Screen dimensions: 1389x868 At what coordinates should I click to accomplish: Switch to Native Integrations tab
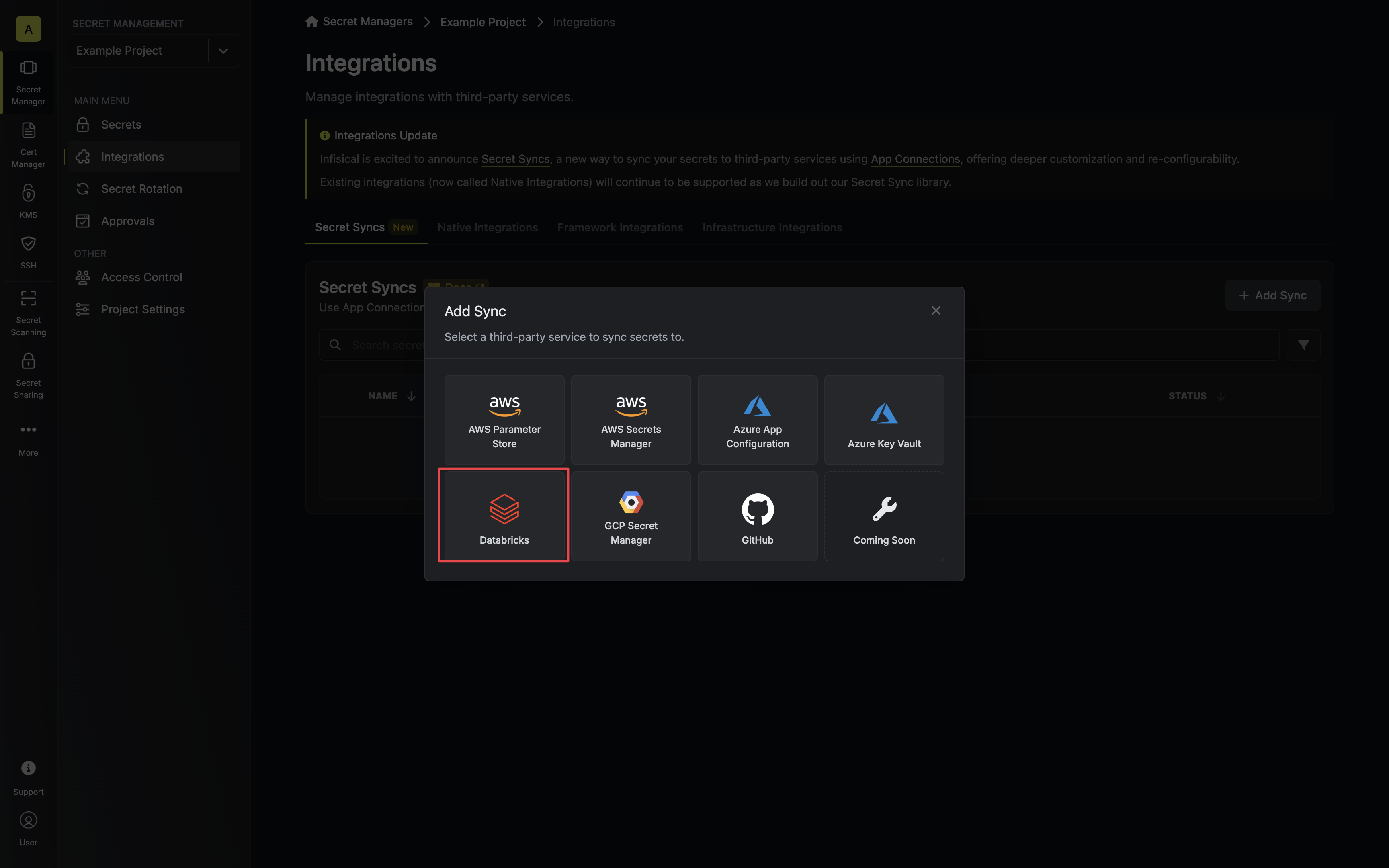click(x=487, y=227)
